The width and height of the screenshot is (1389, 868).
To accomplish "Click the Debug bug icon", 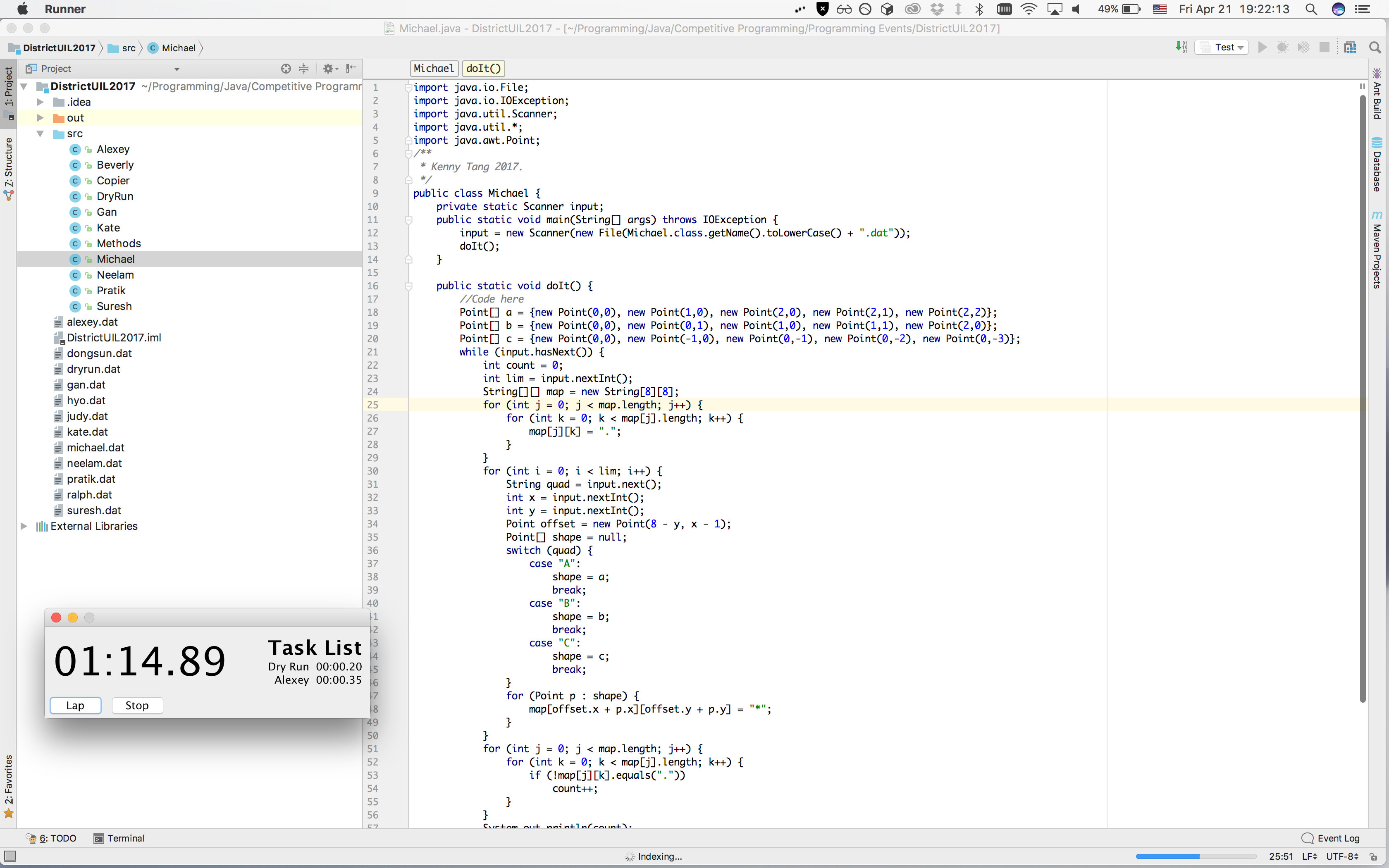I will (1283, 48).
